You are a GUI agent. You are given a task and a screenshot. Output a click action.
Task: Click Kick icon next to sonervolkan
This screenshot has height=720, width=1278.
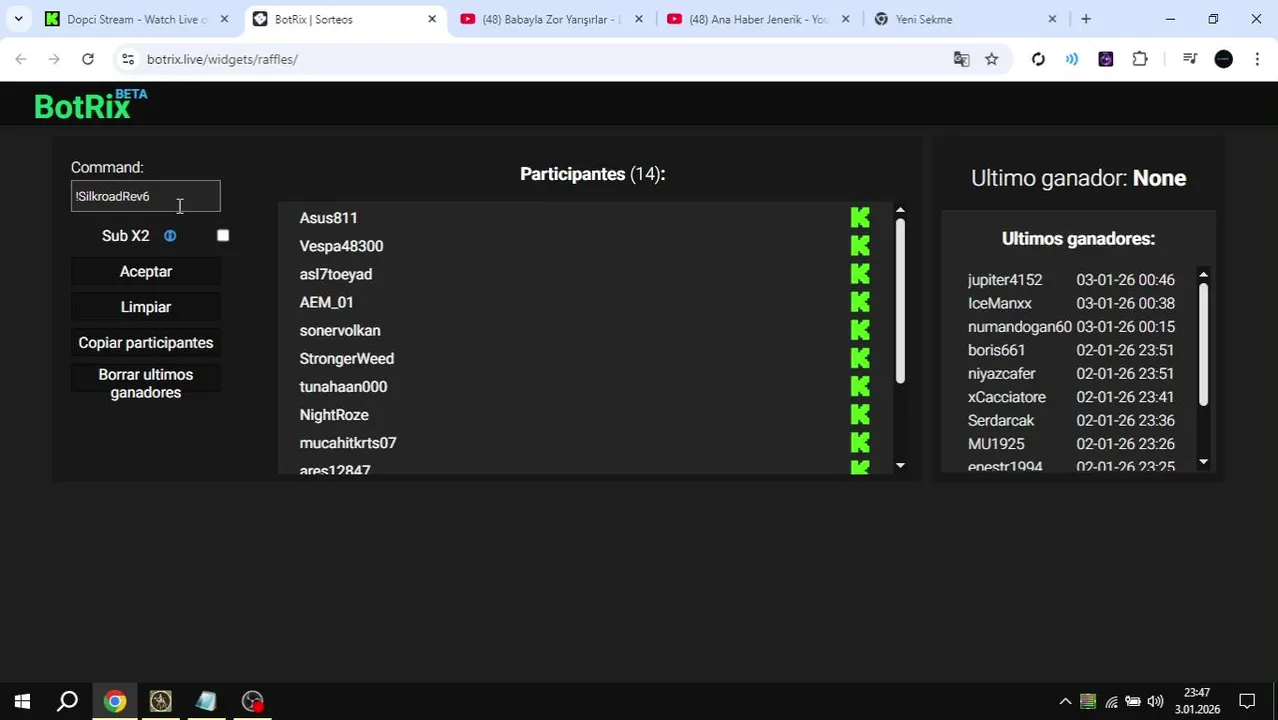(x=860, y=330)
